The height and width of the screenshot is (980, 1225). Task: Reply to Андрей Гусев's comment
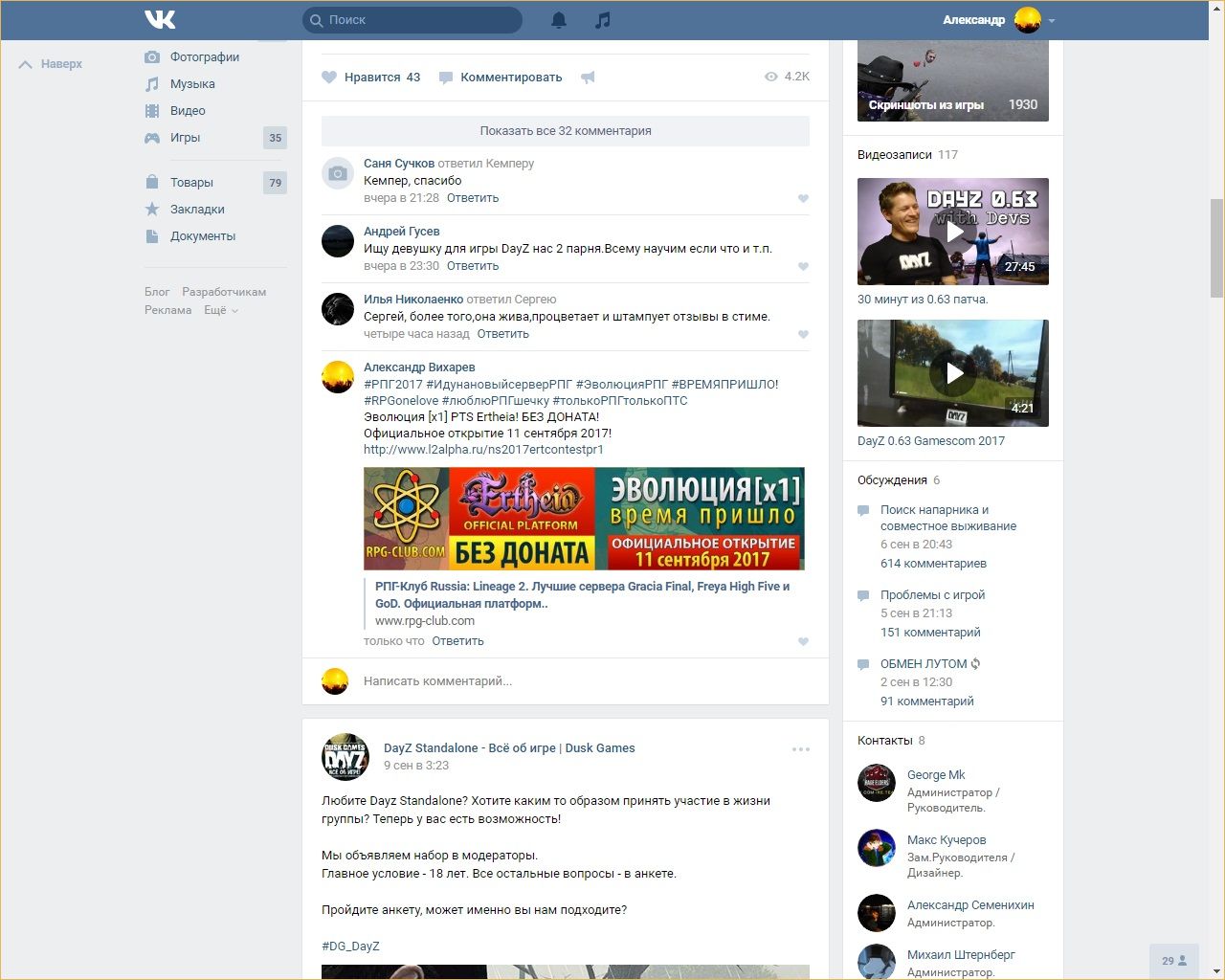[473, 266]
